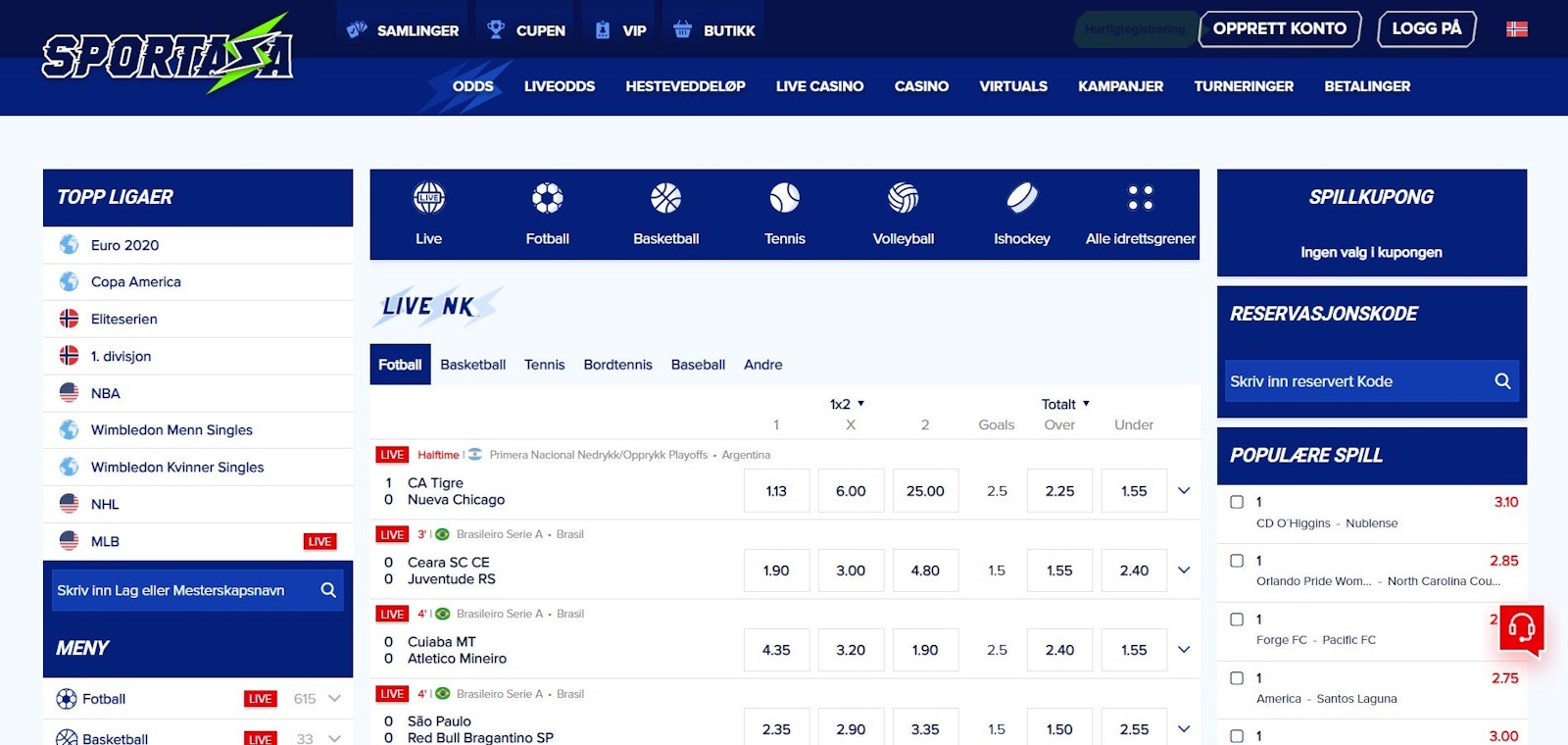Image resolution: width=1568 pixels, height=745 pixels.
Task: Open Ishockey puck icon
Action: (x=1021, y=199)
